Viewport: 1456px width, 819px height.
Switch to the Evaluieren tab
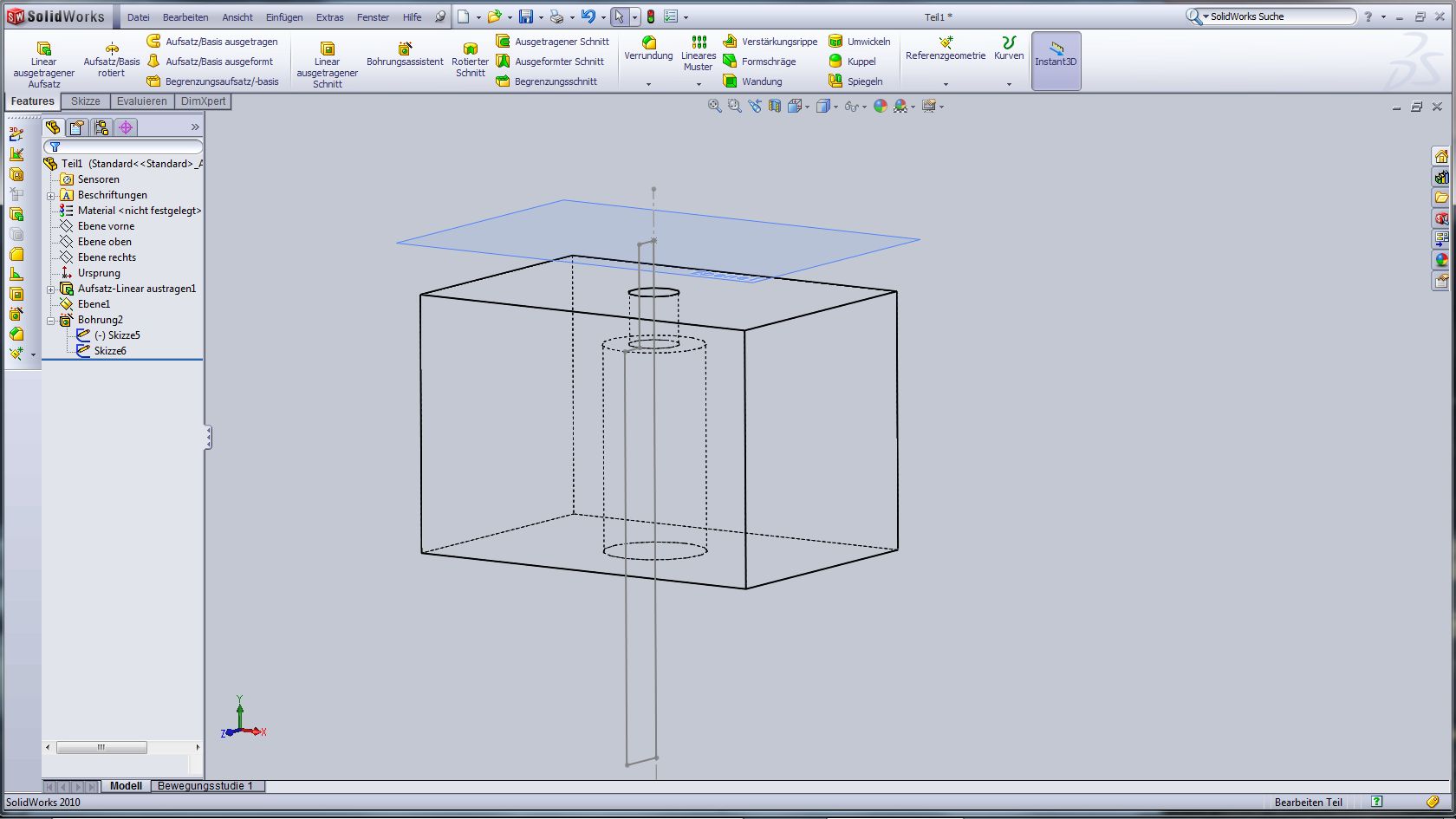[141, 101]
